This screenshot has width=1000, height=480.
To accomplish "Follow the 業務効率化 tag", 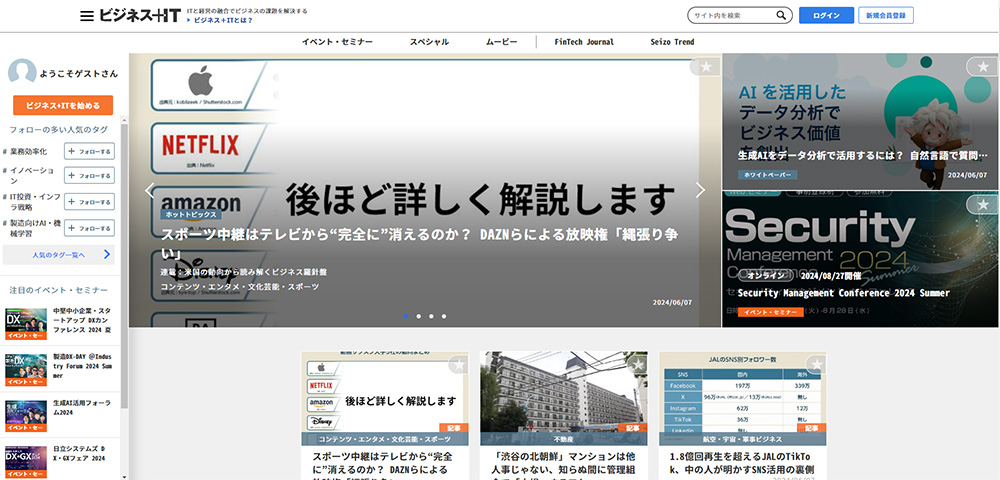I will (89, 151).
